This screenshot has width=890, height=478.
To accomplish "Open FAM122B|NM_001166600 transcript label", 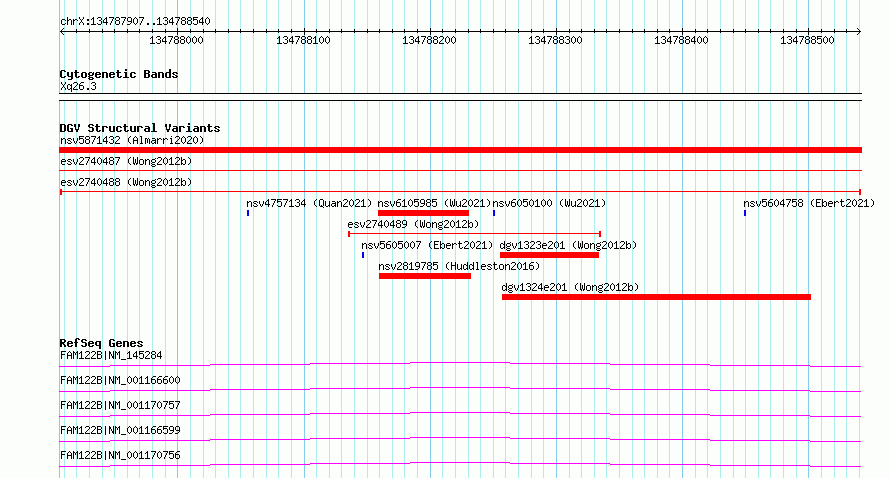I will click(120, 380).
